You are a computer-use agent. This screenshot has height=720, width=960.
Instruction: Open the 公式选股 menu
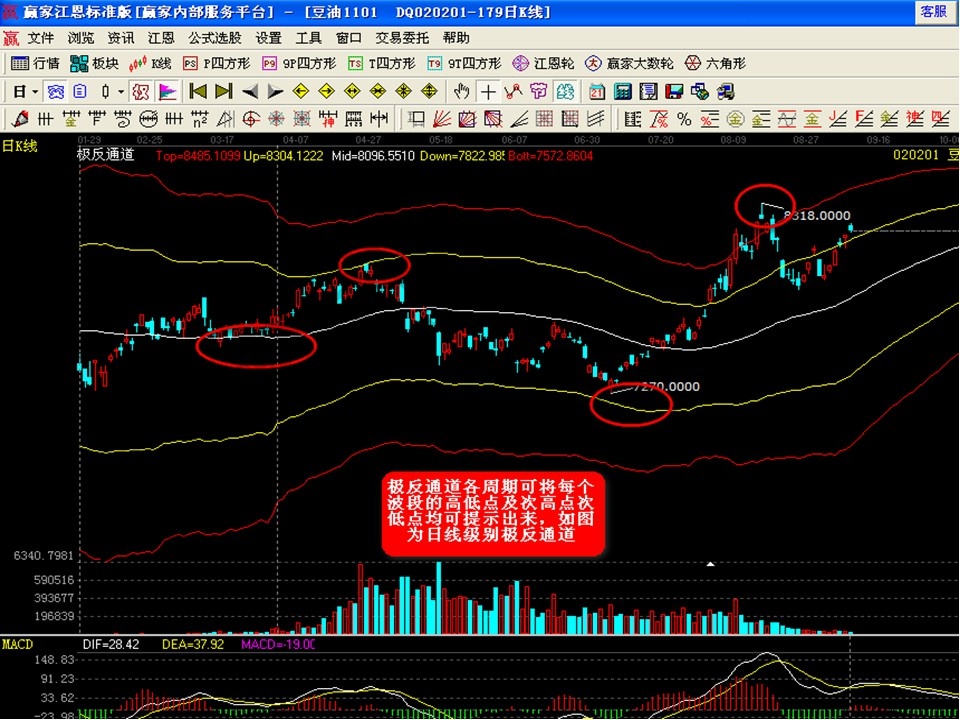tap(215, 38)
